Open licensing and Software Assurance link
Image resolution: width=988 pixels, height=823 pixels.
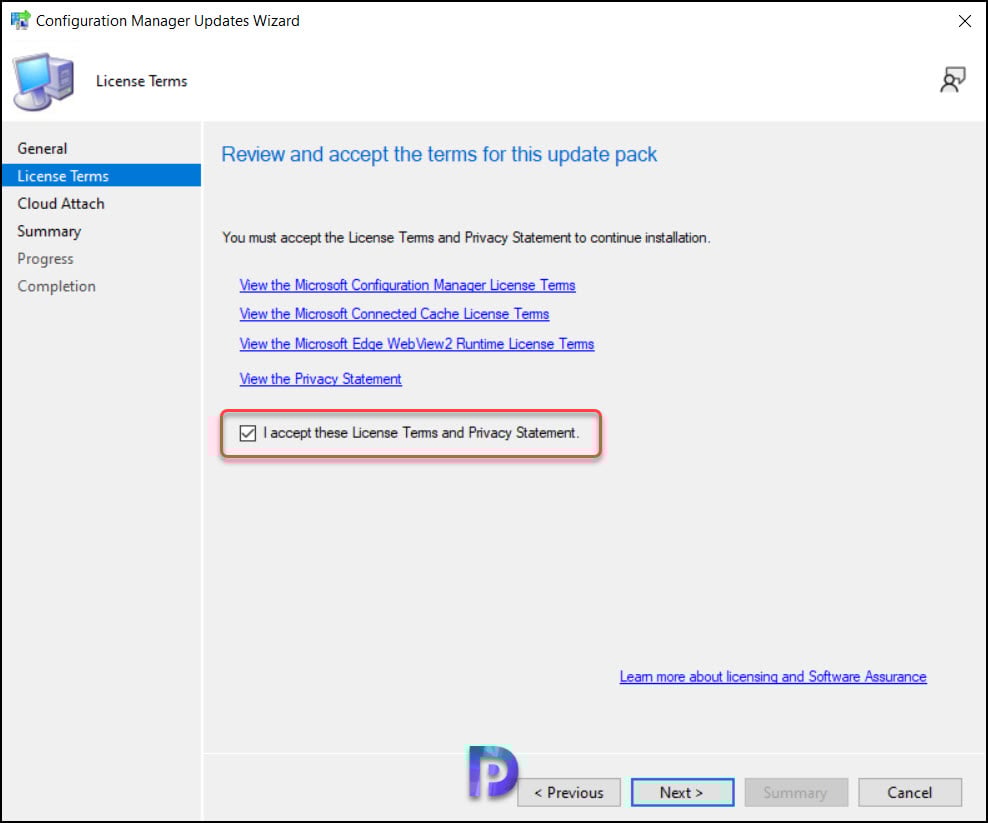[773, 677]
